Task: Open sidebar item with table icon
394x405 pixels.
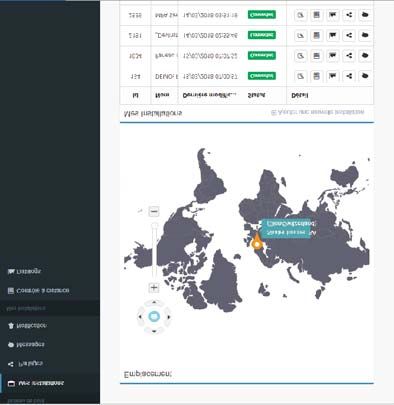Action: [x=50, y=291]
